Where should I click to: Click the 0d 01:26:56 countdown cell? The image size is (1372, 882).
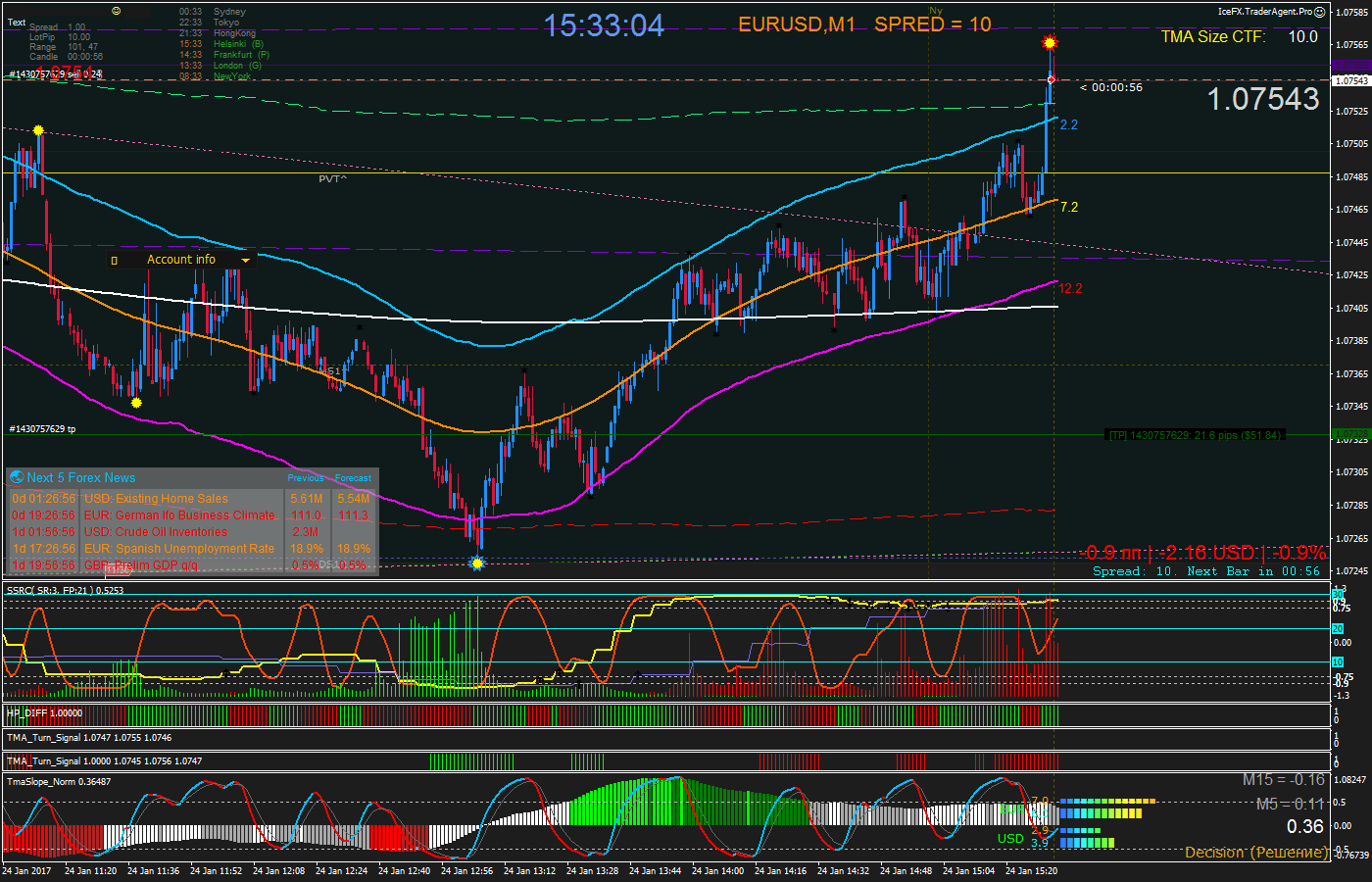point(44,499)
